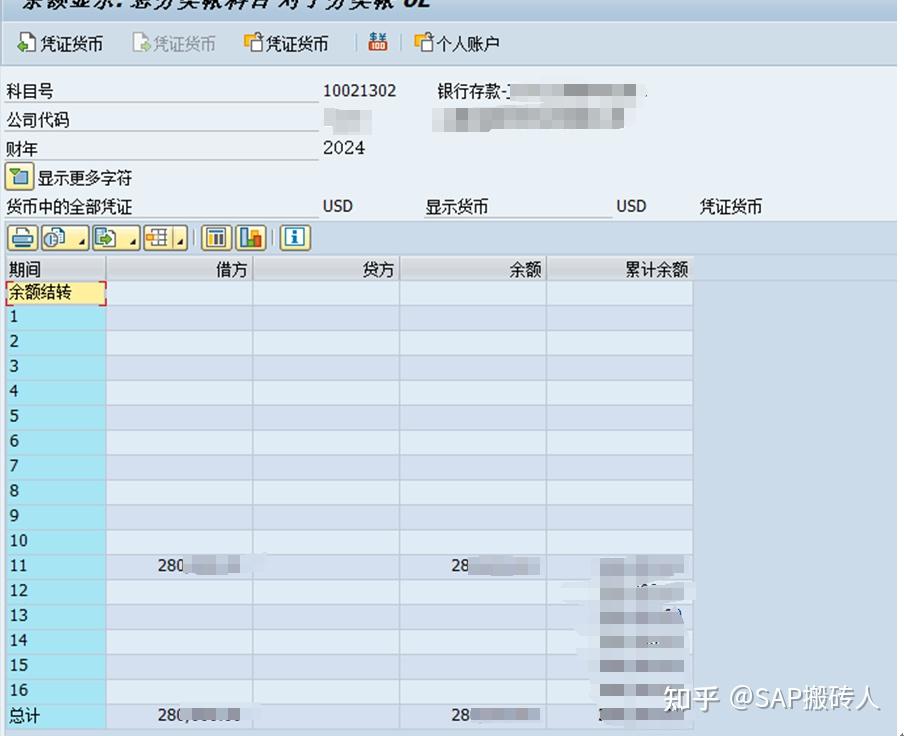Expand the layout selection dropdown arrow
The height and width of the screenshot is (736, 904).
click(x=178, y=243)
